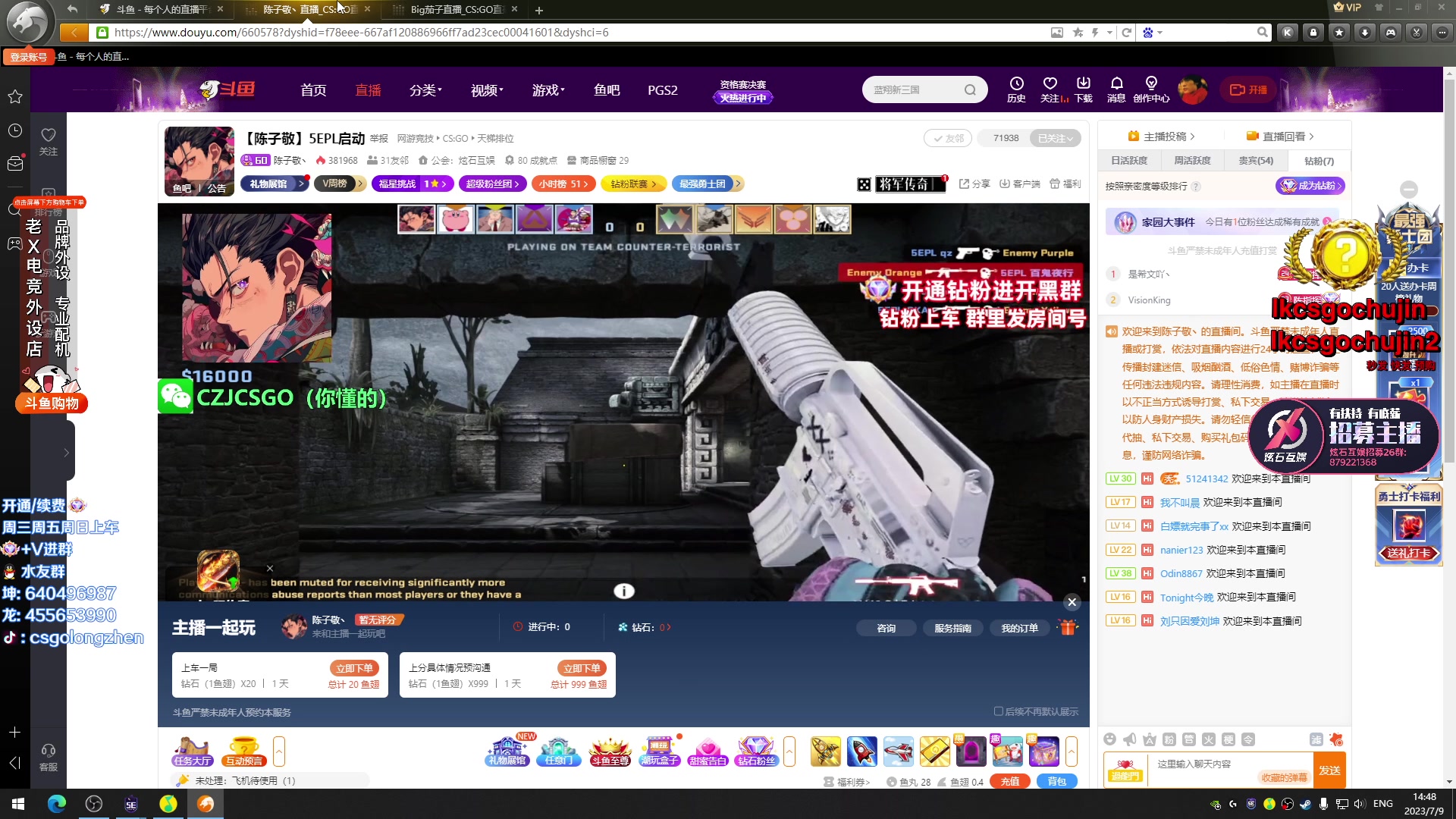Viewport: 1456px width, 819px height.
Task: Click the 斗鱼至尊 crown gift icon
Action: pos(610,751)
